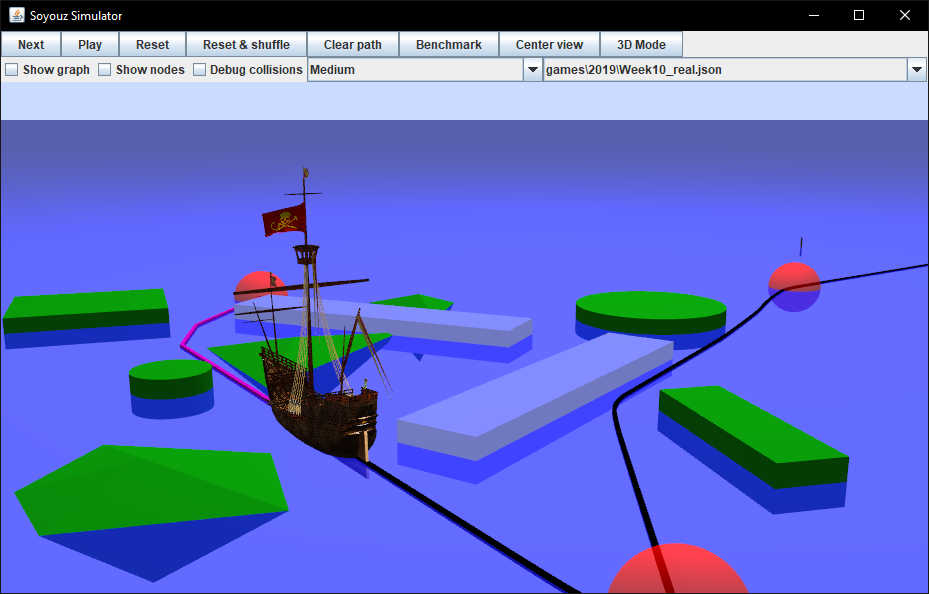Screen dimensions: 929x594
Task: Click Center view
Action: point(549,44)
